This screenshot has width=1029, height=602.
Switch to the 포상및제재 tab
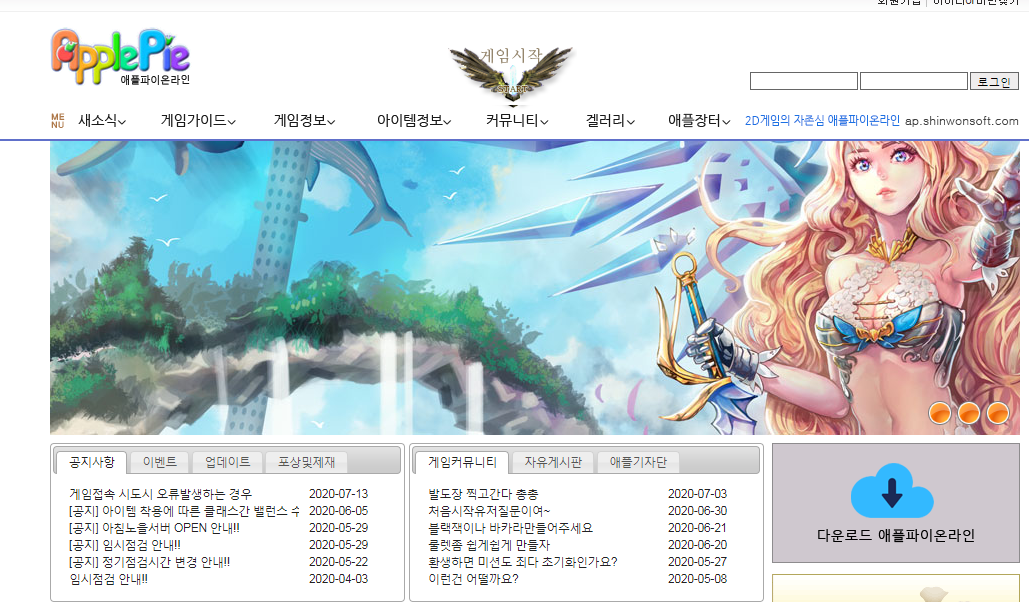(x=306, y=462)
